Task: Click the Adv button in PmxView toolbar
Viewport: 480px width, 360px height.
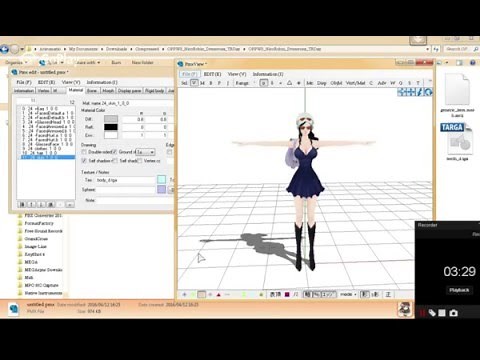Action: click(x=382, y=83)
